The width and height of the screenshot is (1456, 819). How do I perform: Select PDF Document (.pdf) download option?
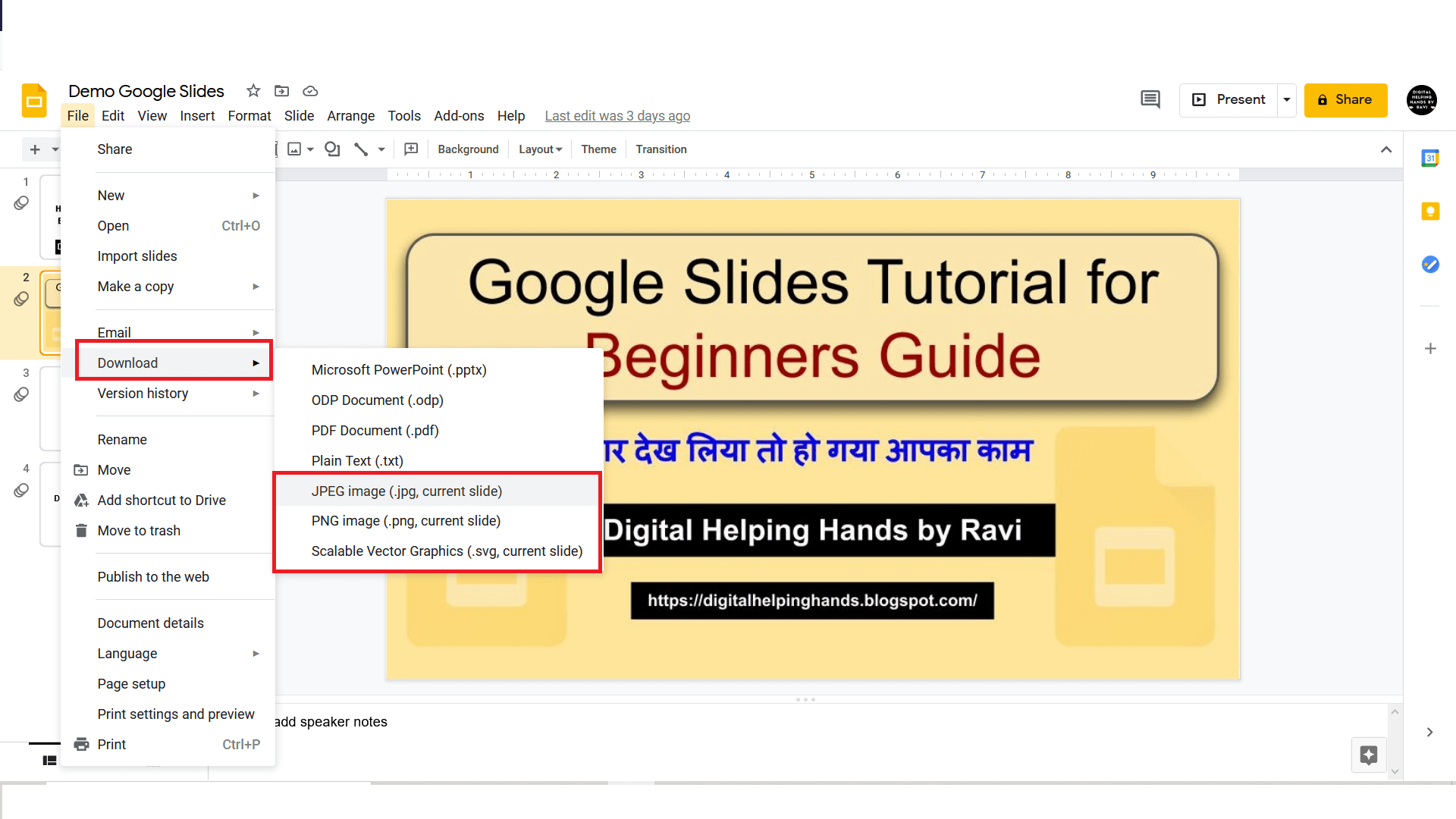tap(375, 430)
